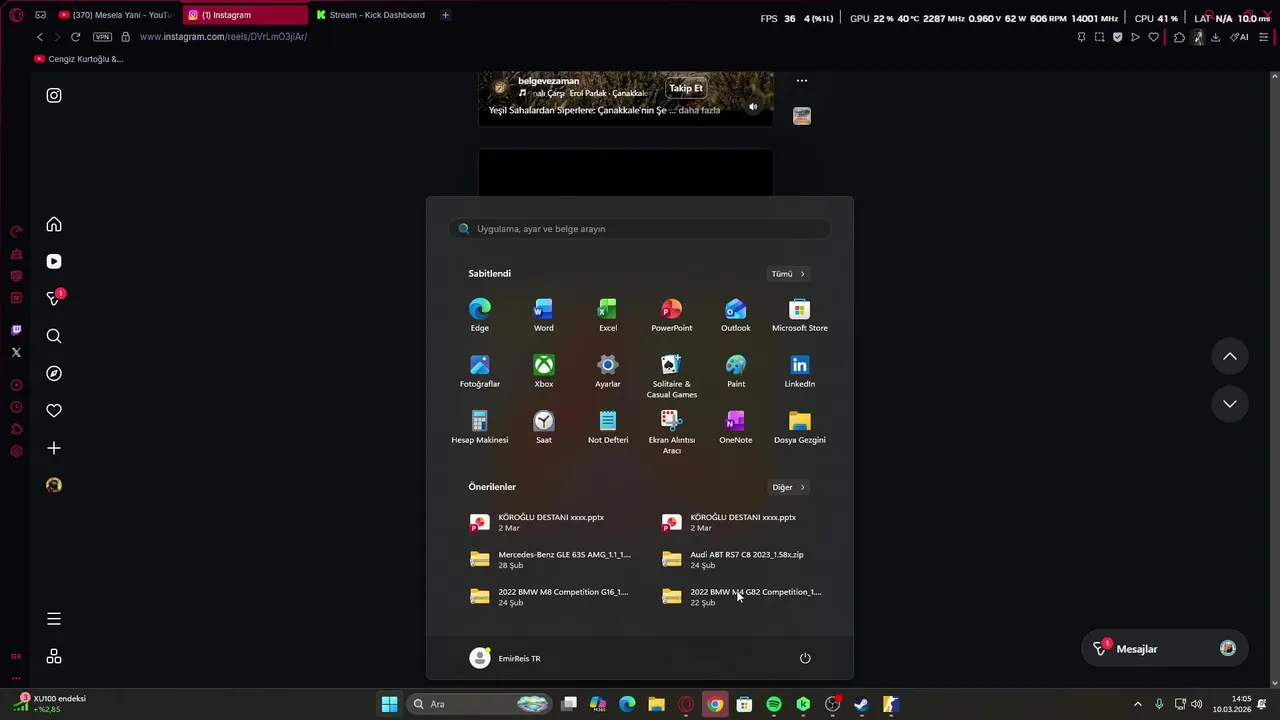This screenshot has width=1280, height=720.
Task: Click Instagram create plus icon
Action: tap(54, 448)
